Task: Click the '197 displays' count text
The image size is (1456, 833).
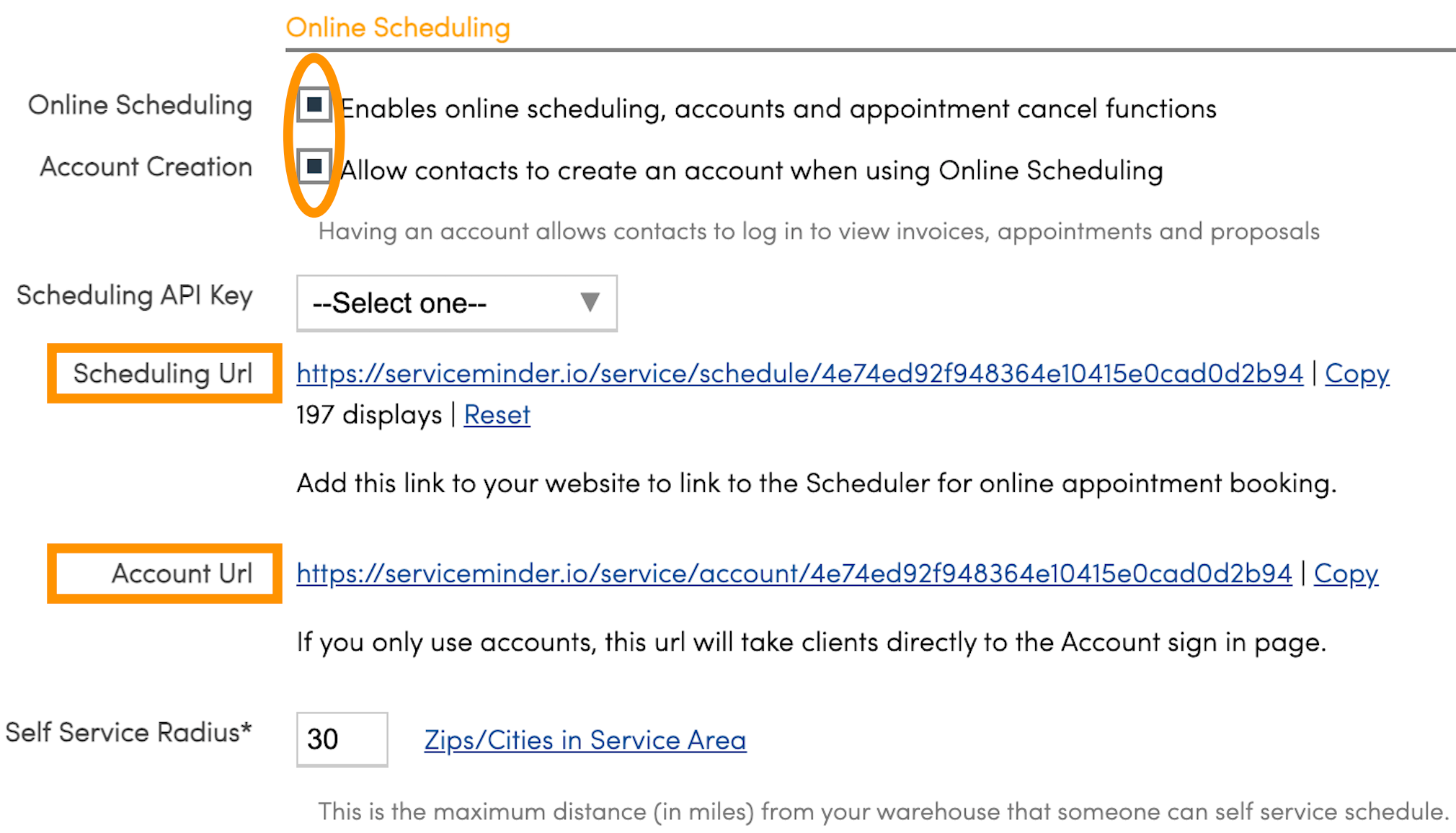Action: [369, 415]
